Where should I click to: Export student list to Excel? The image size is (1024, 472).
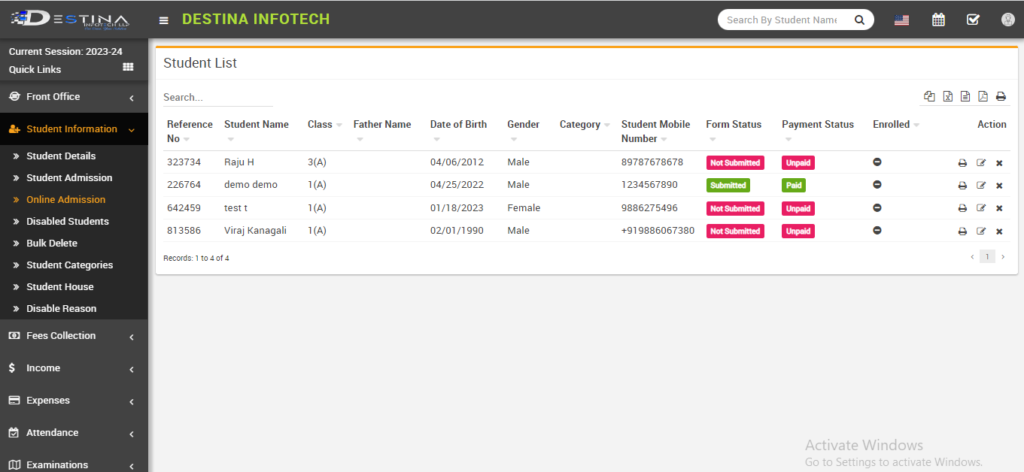point(947,96)
